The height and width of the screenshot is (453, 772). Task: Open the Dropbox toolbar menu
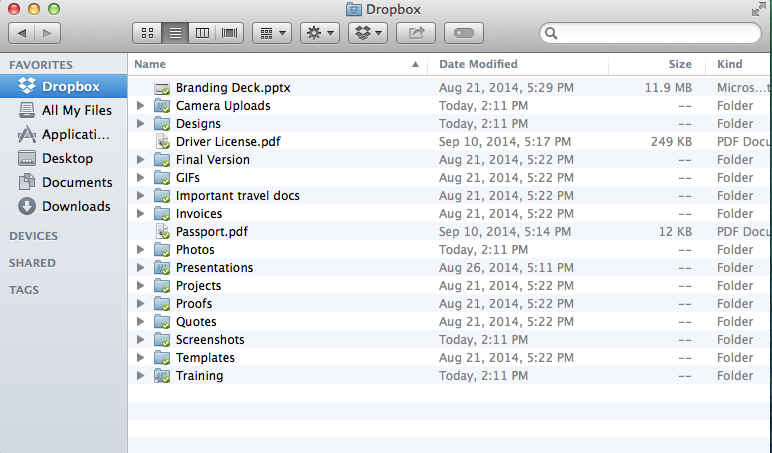[368, 33]
